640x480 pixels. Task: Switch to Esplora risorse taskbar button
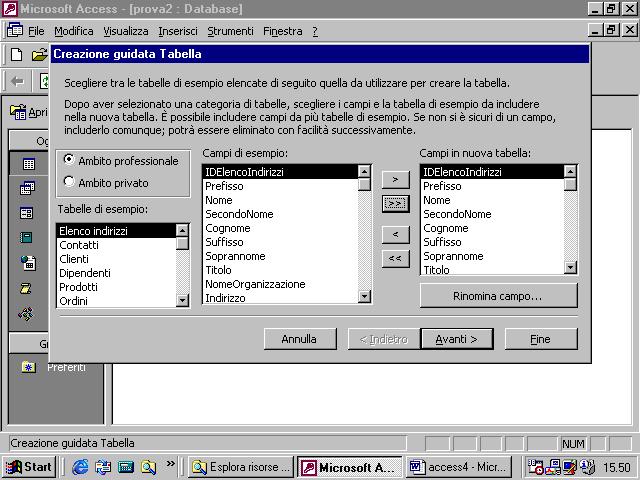241,467
